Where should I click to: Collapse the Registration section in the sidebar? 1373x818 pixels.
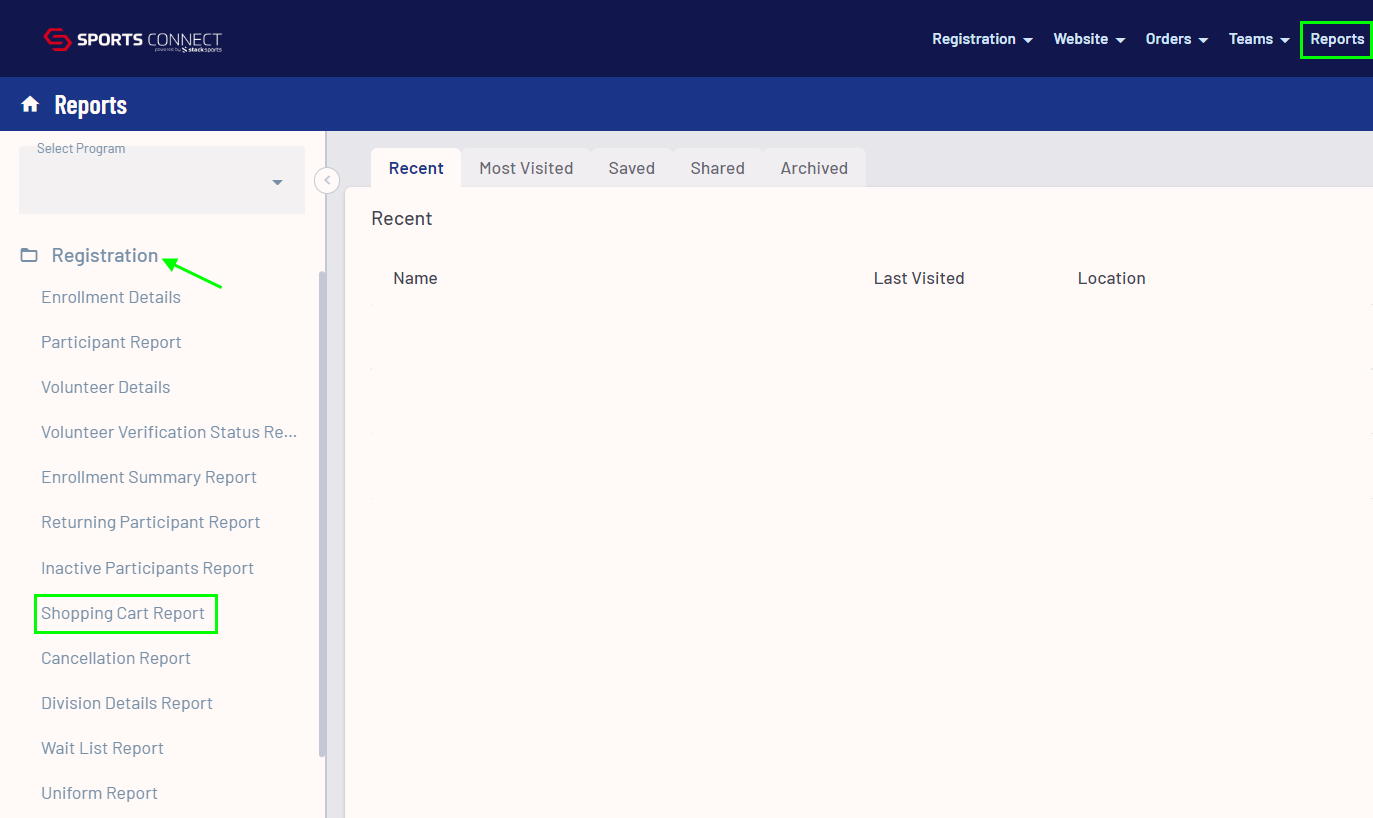[105, 256]
